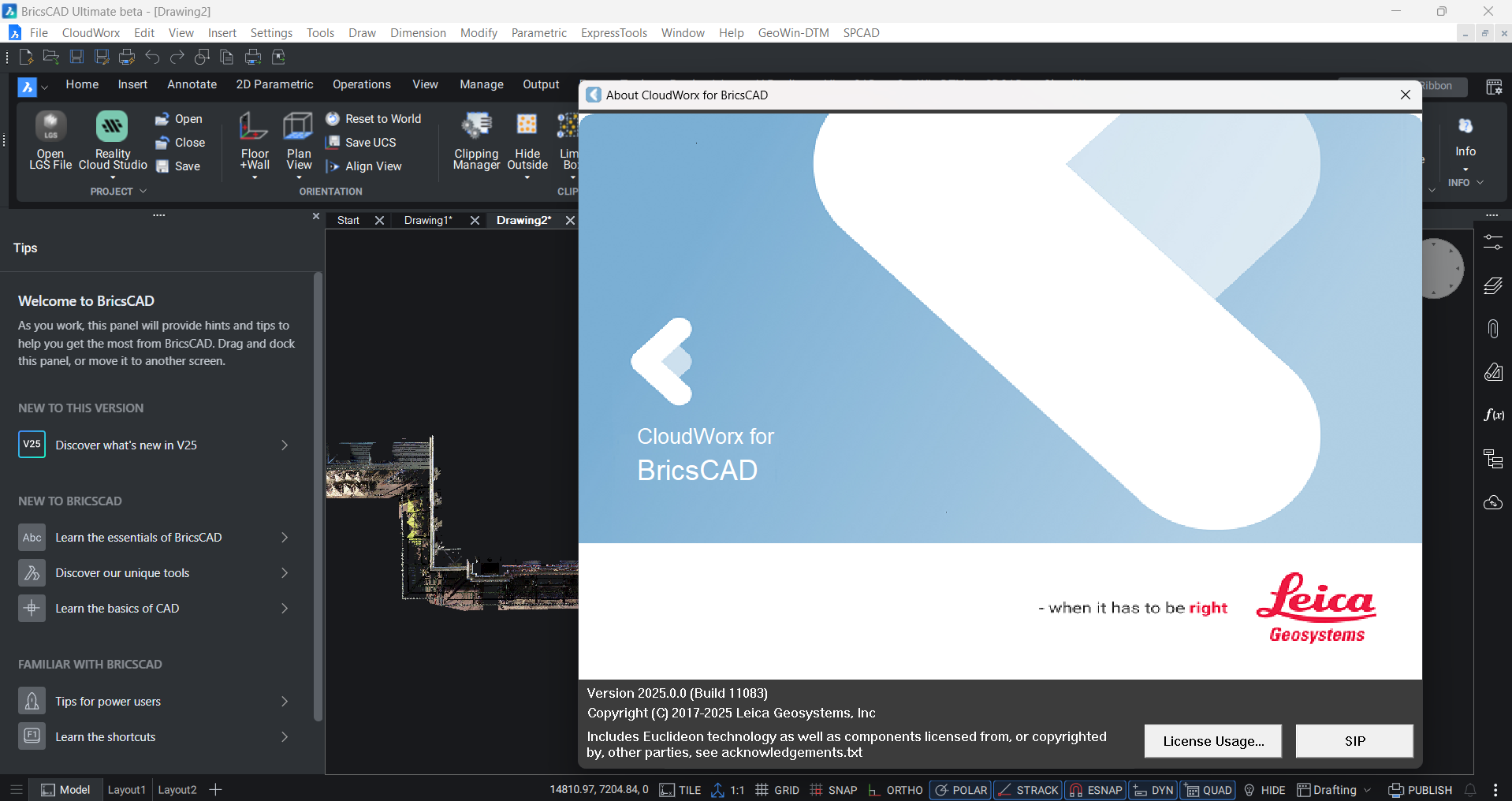The width and height of the screenshot is (1512, 801).
Task: Open the status bar three-dots options menu
Action: [x=1495, y=790]
